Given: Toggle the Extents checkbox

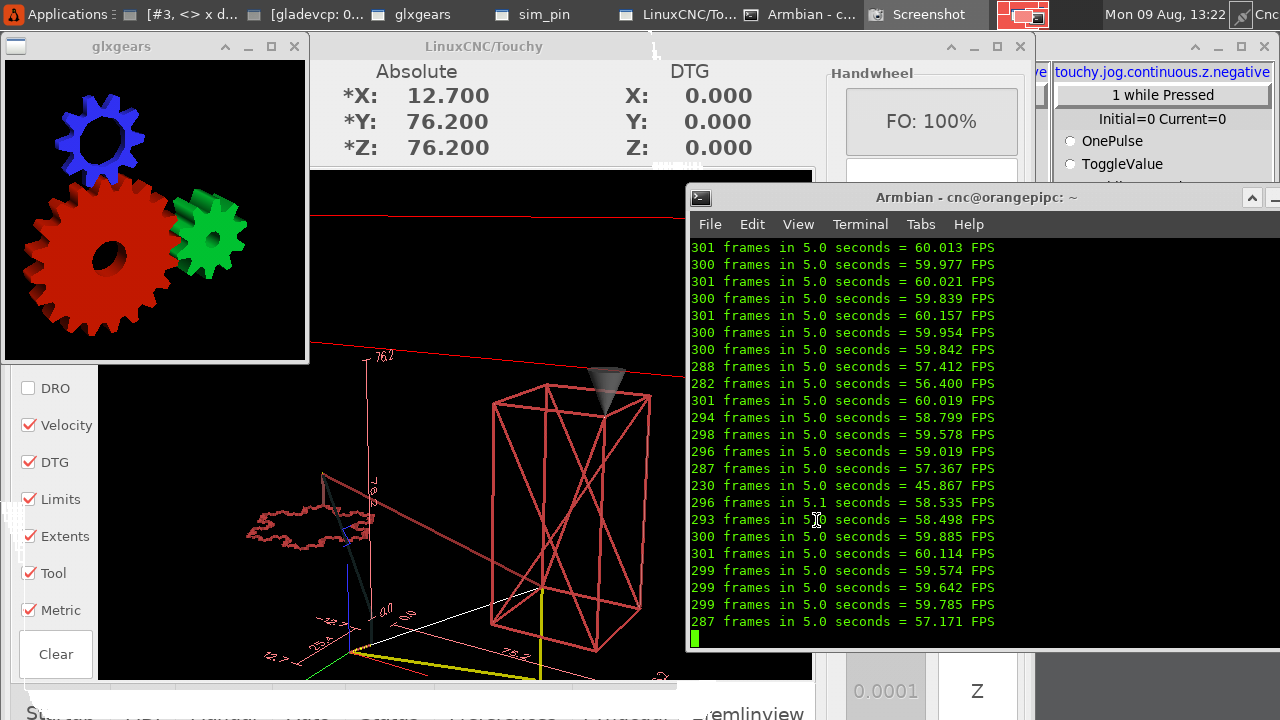Looking at the screenshot, I should pos(29,536).
